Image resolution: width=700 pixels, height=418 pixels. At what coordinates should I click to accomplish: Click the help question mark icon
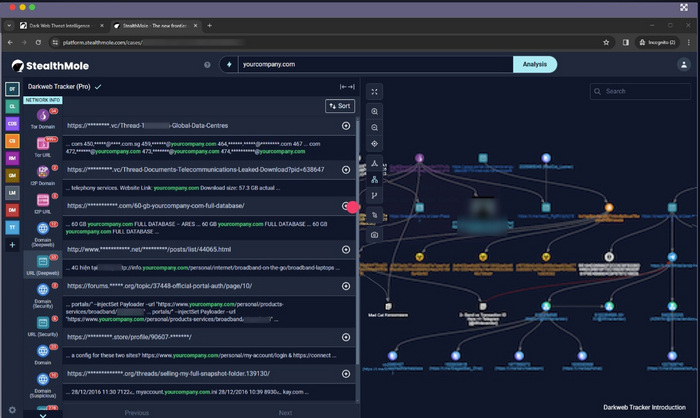point(207,65)
